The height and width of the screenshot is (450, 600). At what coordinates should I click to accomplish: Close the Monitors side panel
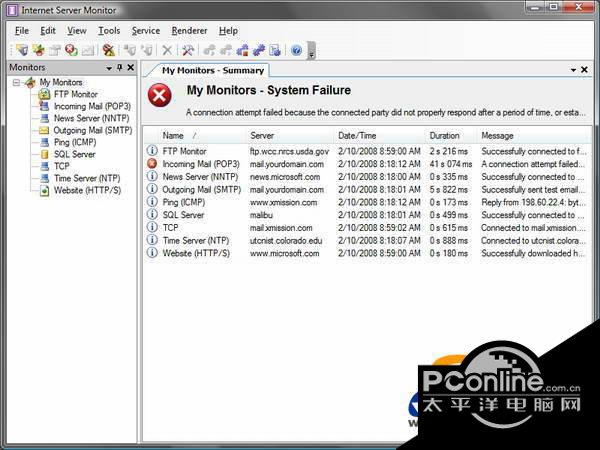pyautogui.click(x=131, y=67)
